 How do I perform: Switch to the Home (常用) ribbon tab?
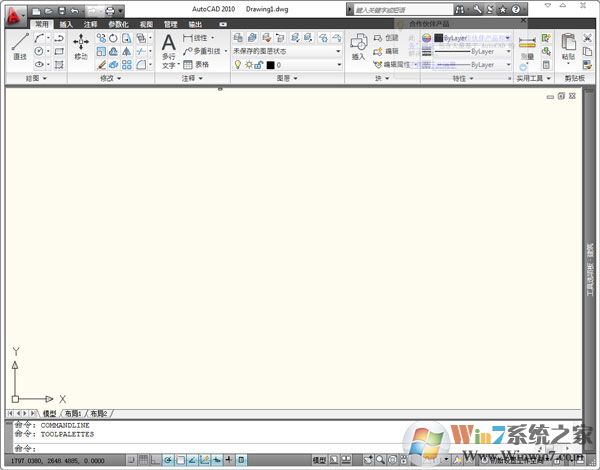(42, 24)
